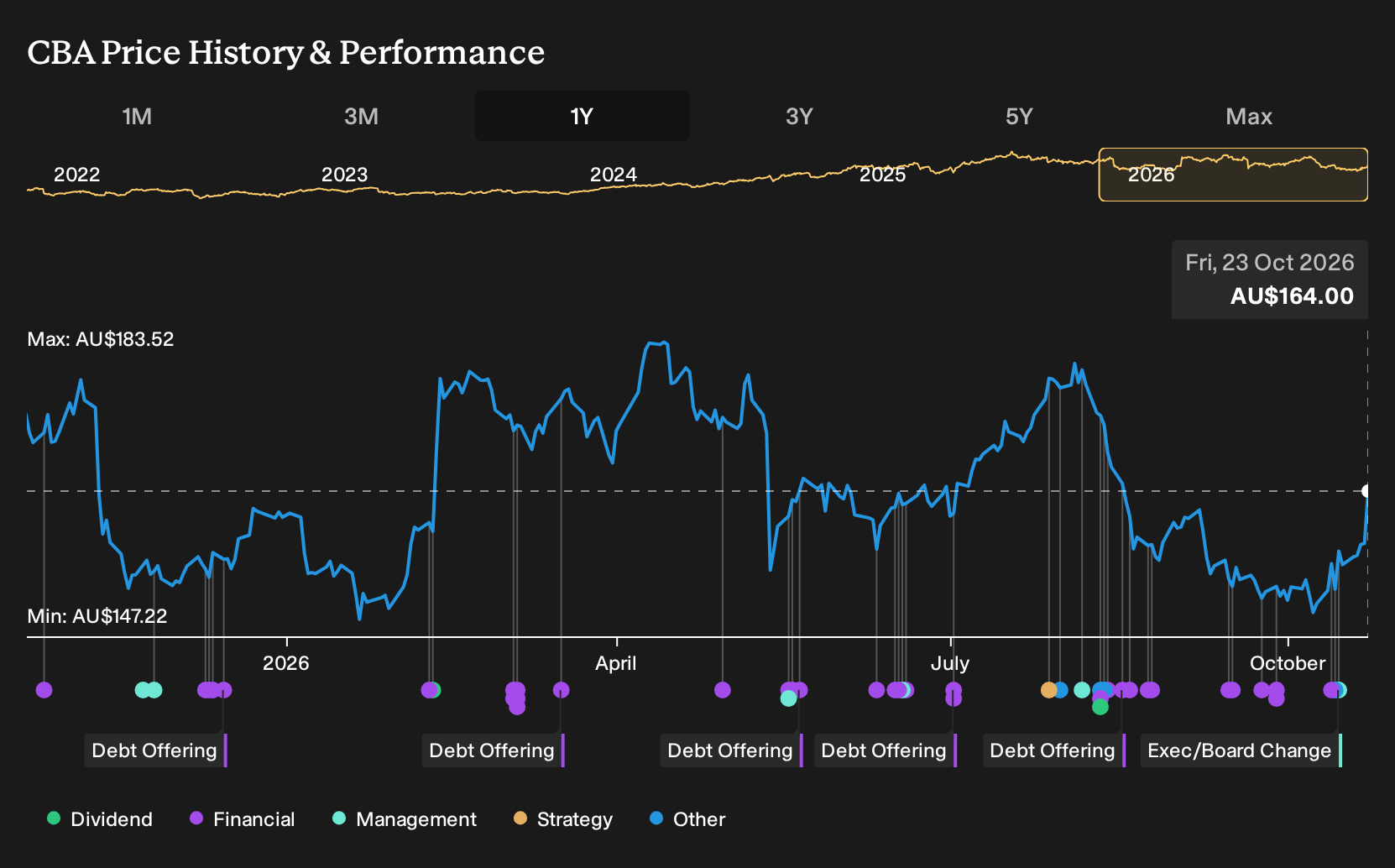Click the leftmost purple Financial event dot
1395x868 pixels.
(44, 690)
